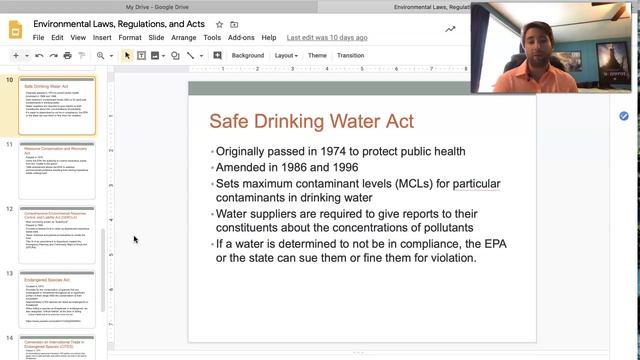Click the underlined word 'particular'
This screenshot has width=640, height=360.
point(476,184)
